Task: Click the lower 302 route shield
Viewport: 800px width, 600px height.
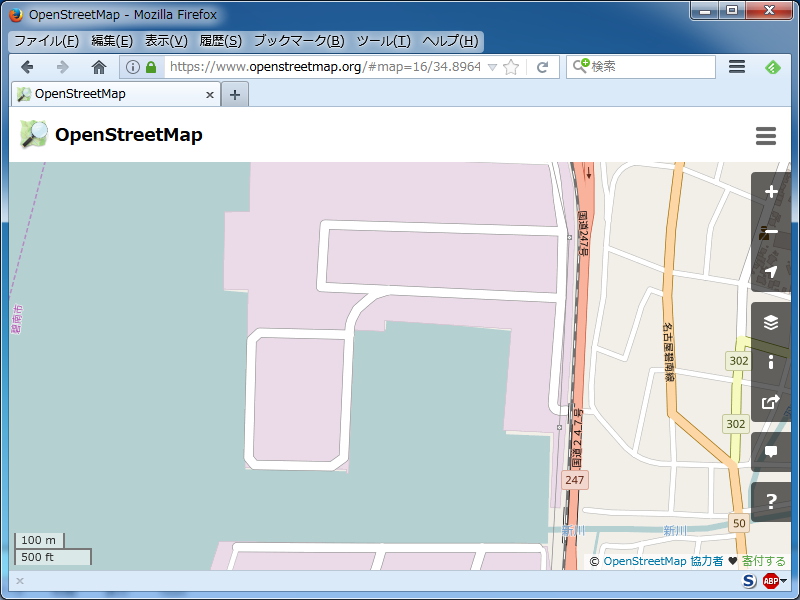Action: tap(735, 423)
